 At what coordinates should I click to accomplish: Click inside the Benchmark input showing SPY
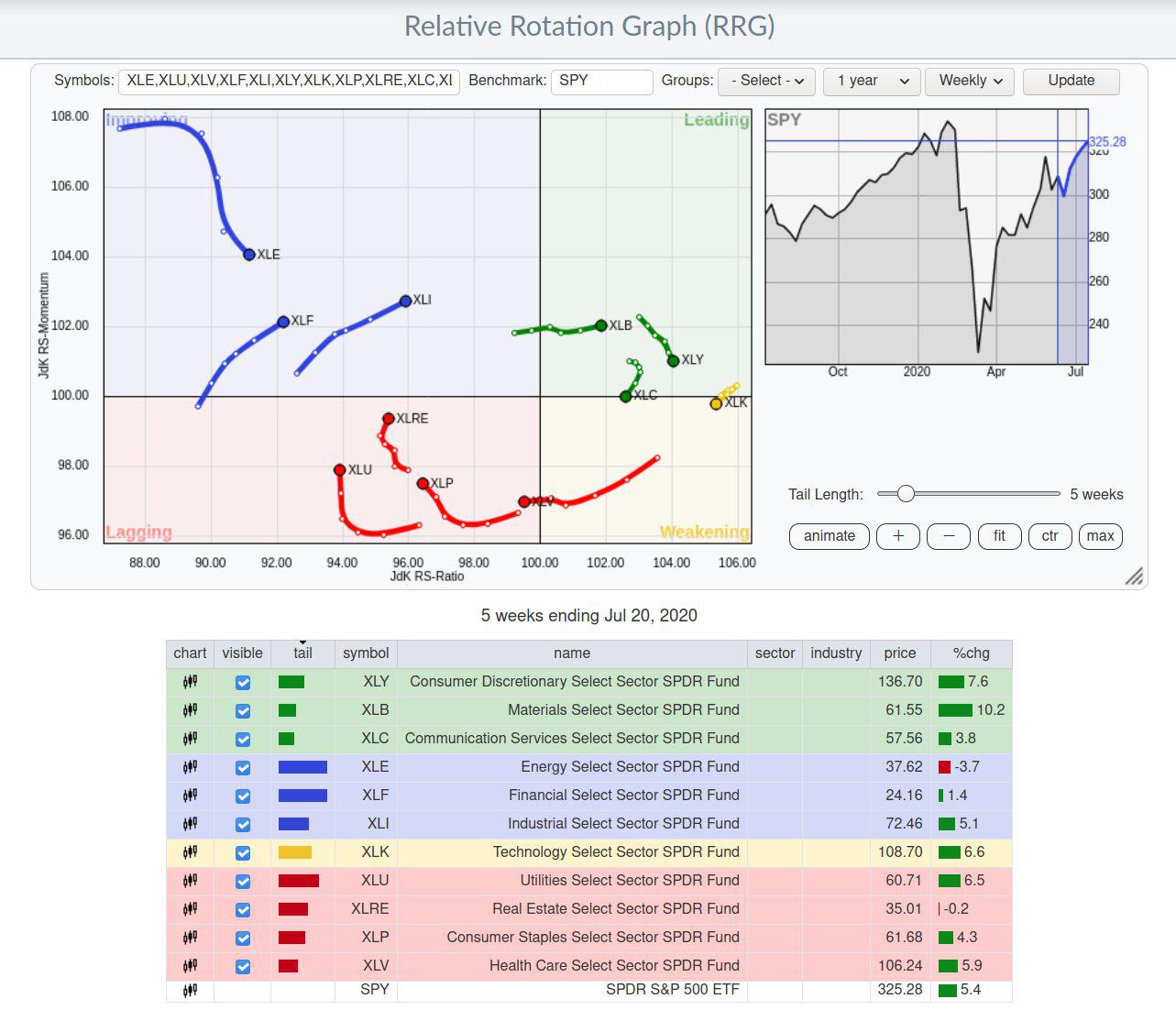[x=601, y=81]
